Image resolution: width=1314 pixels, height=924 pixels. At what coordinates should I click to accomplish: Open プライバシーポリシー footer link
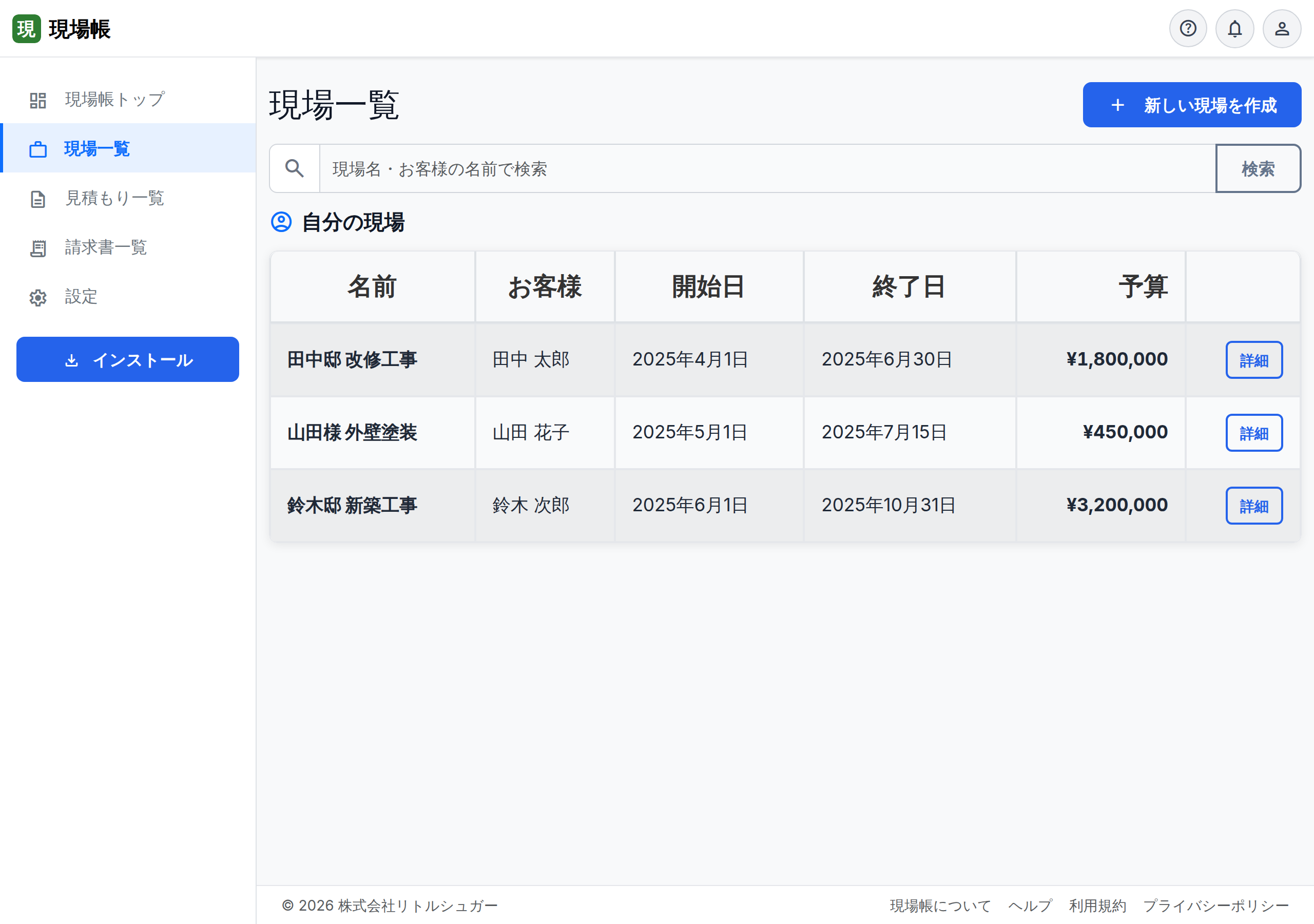[1215, 906]
